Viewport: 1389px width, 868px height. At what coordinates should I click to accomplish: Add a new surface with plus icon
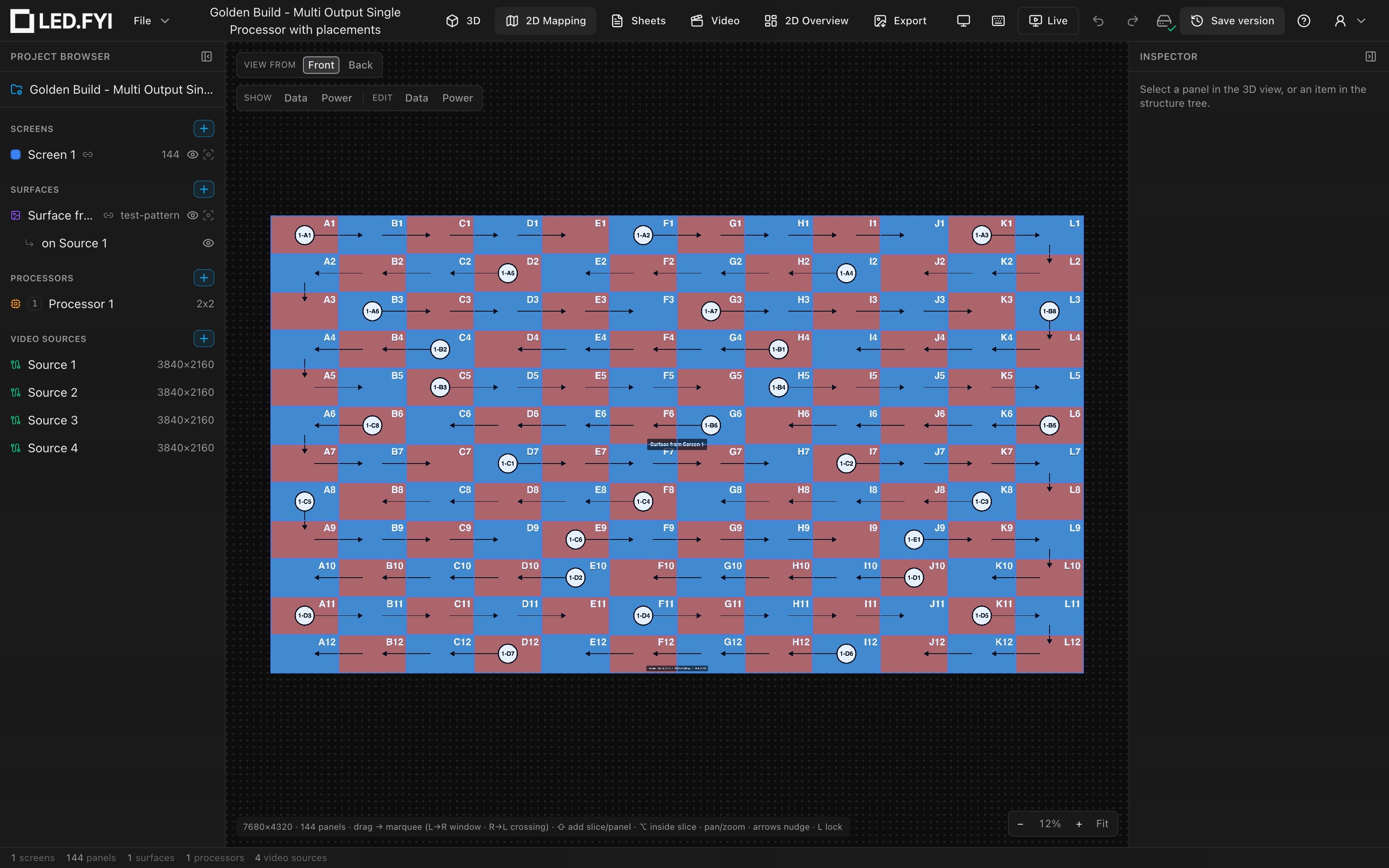[x=204, y=190]
